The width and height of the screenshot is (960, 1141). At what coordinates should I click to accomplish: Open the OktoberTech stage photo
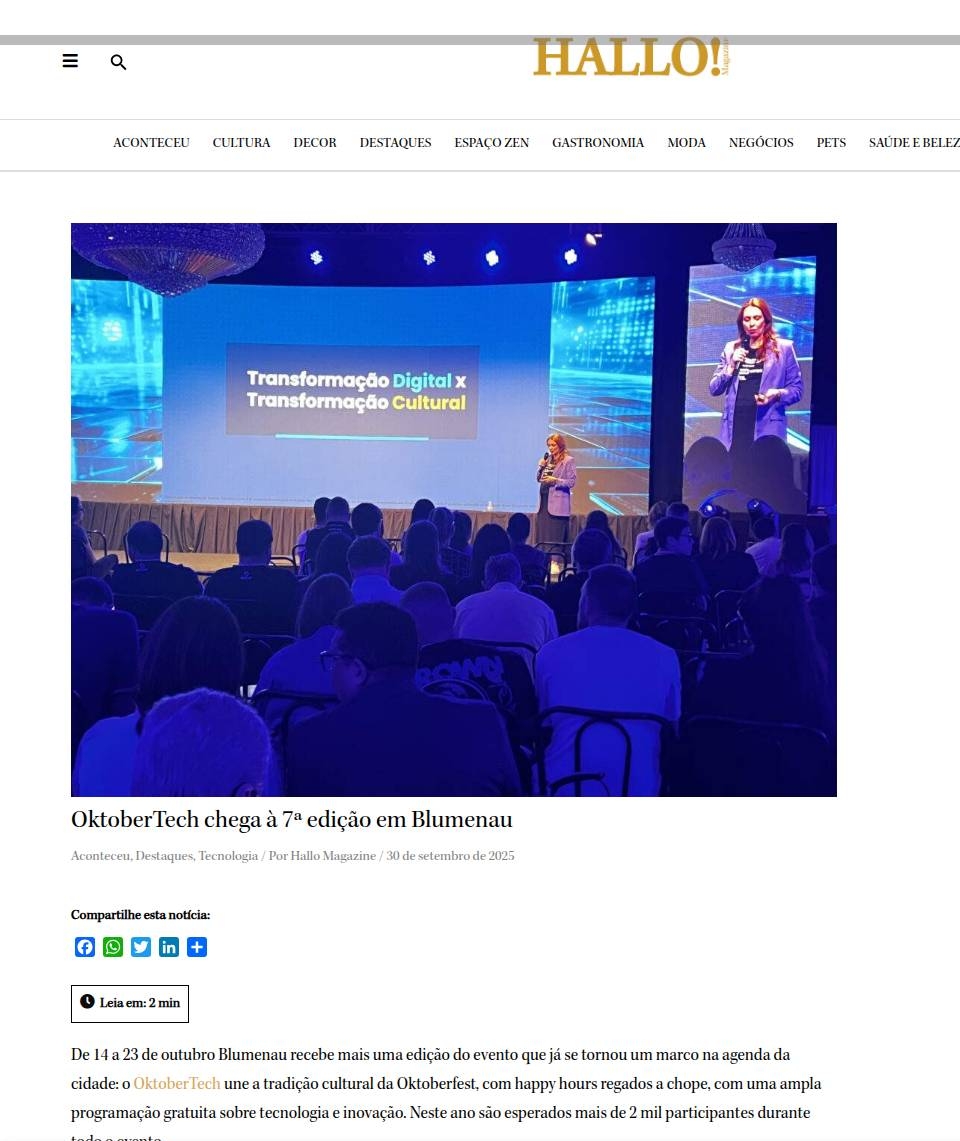[x=453, y=509]
